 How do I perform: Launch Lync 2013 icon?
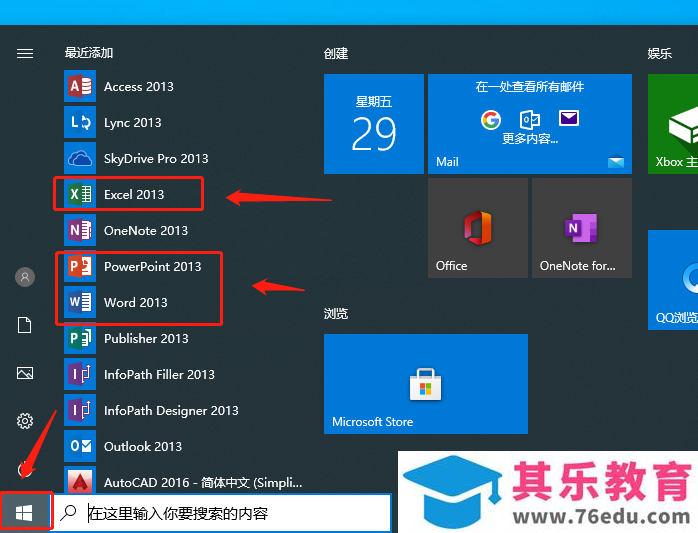80,122
